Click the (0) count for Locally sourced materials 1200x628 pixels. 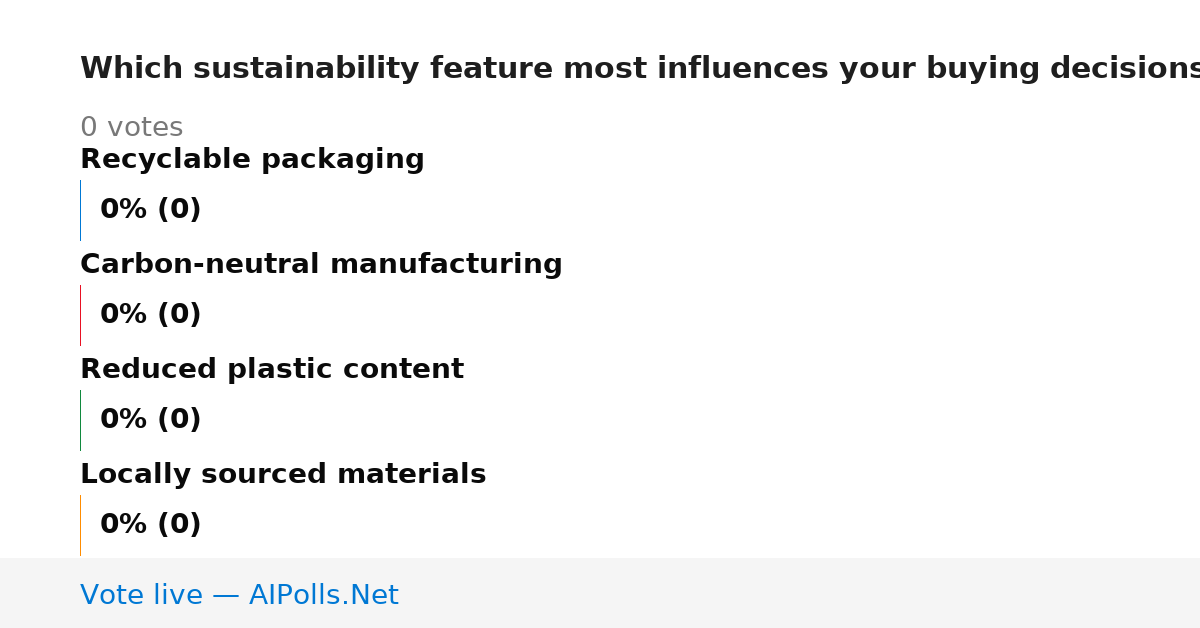pyautogui.click(x=179, y=525)
